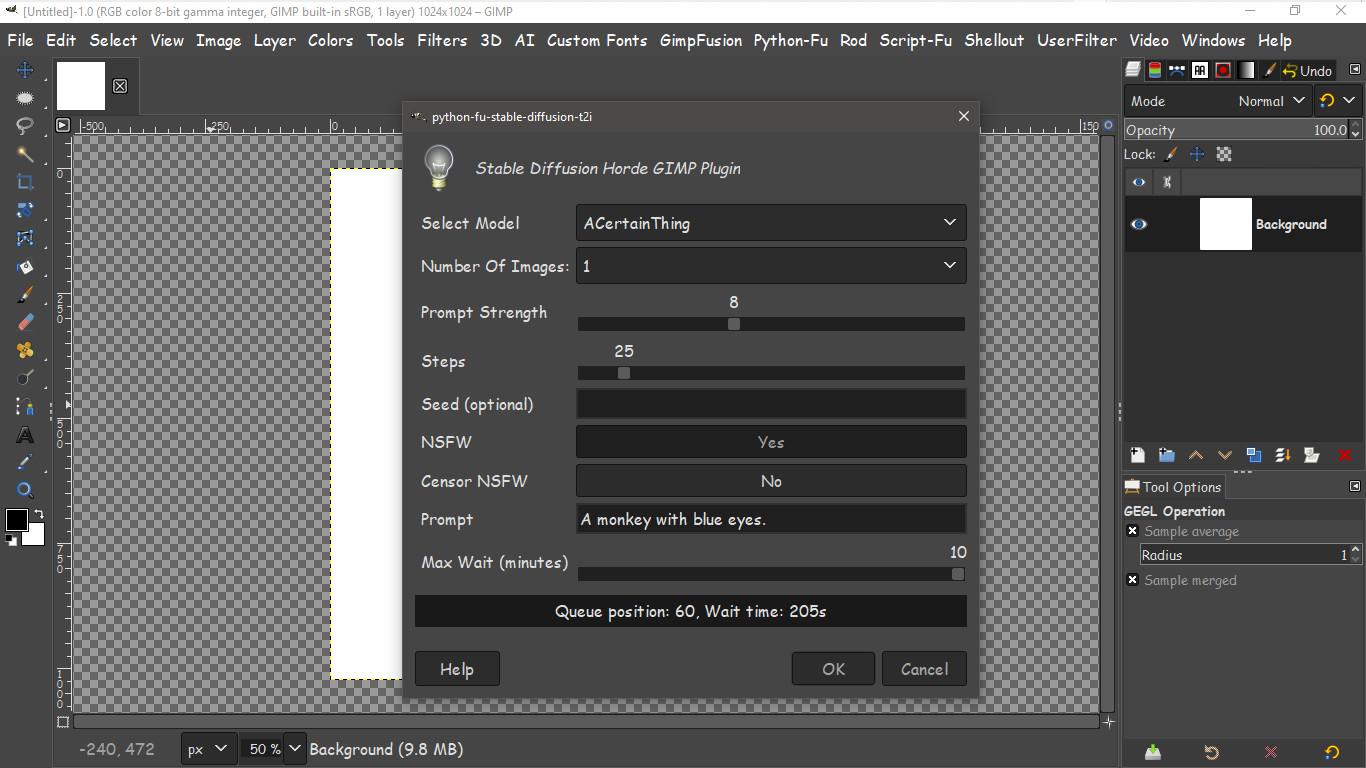Pick the Paintbrush tool
Screen dimensions: 1366x768
[25, 293]
